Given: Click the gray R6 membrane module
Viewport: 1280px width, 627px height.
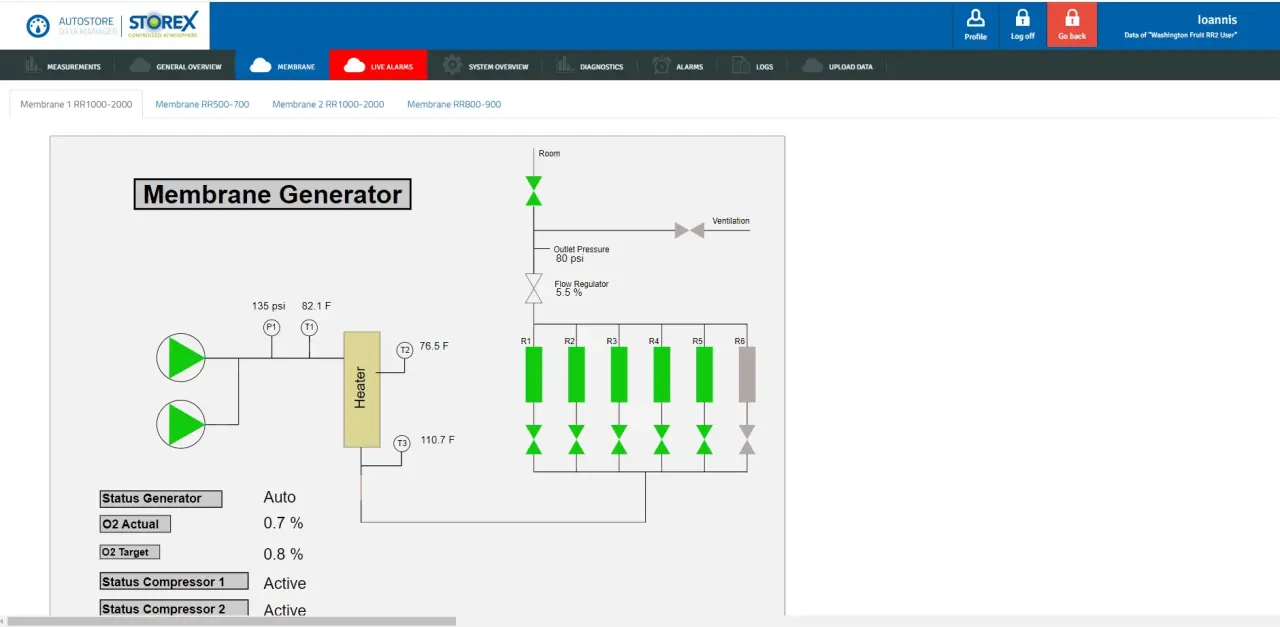Looking at the screenshot, I should point(746,374).
